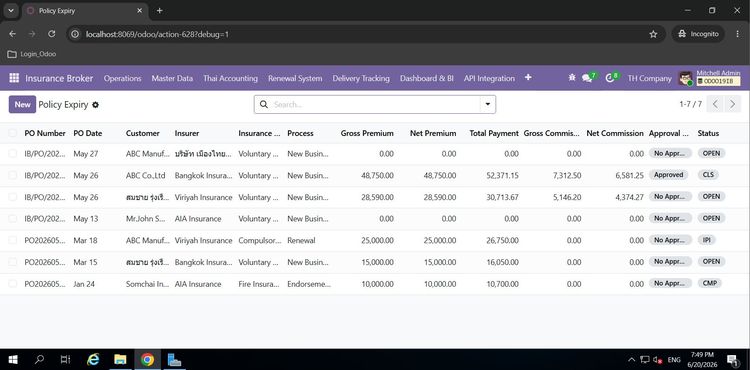Click the 1-7 / 7 pager counter
This screenshot has width=750, height=370.
pyautogui.click(x=690, y=104)
